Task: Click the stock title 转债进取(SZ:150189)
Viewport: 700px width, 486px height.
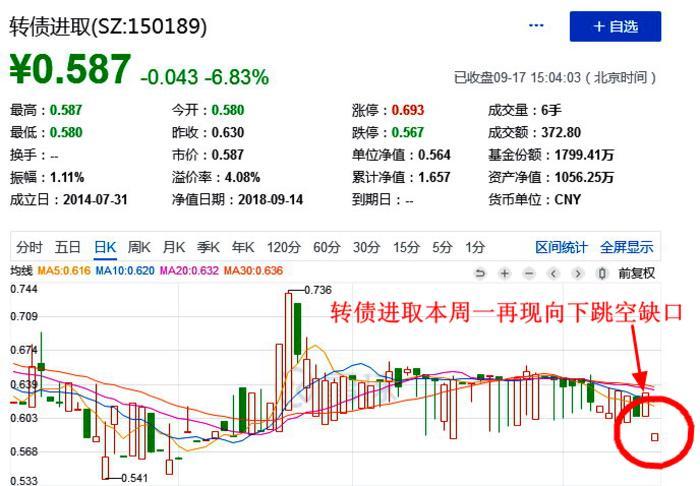Action: [108, 26]
